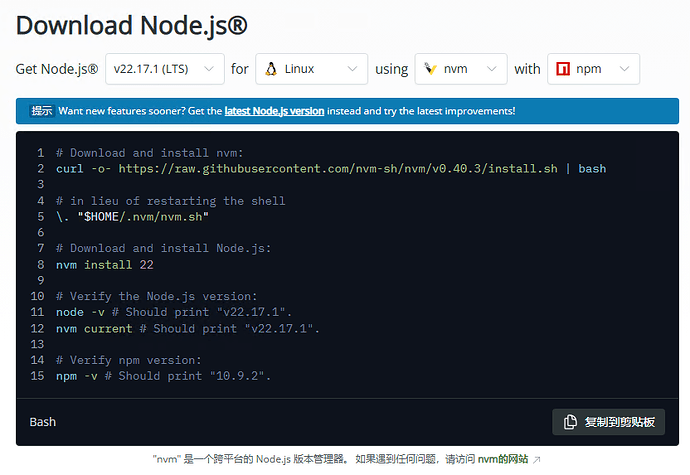Click the chevron in the npm dropdown
This screenshot has width=690, height=475.
624,69
